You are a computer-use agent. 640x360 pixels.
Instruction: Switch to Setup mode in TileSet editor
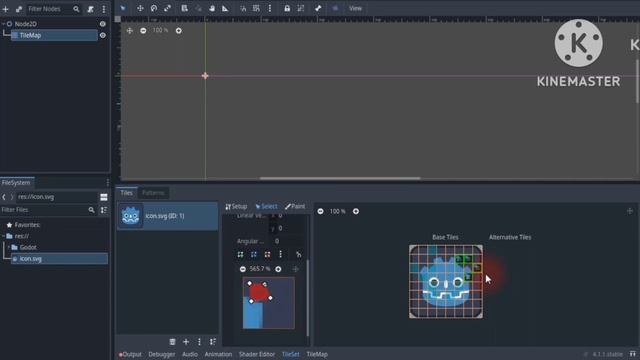coord(236,207)
